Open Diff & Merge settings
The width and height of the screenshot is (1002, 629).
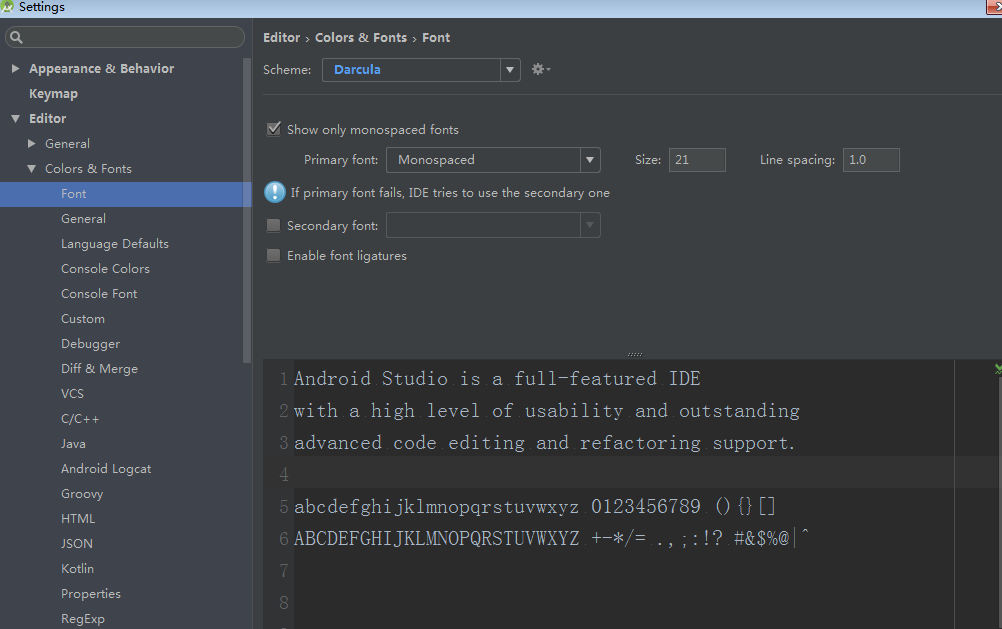click(99, 369)
